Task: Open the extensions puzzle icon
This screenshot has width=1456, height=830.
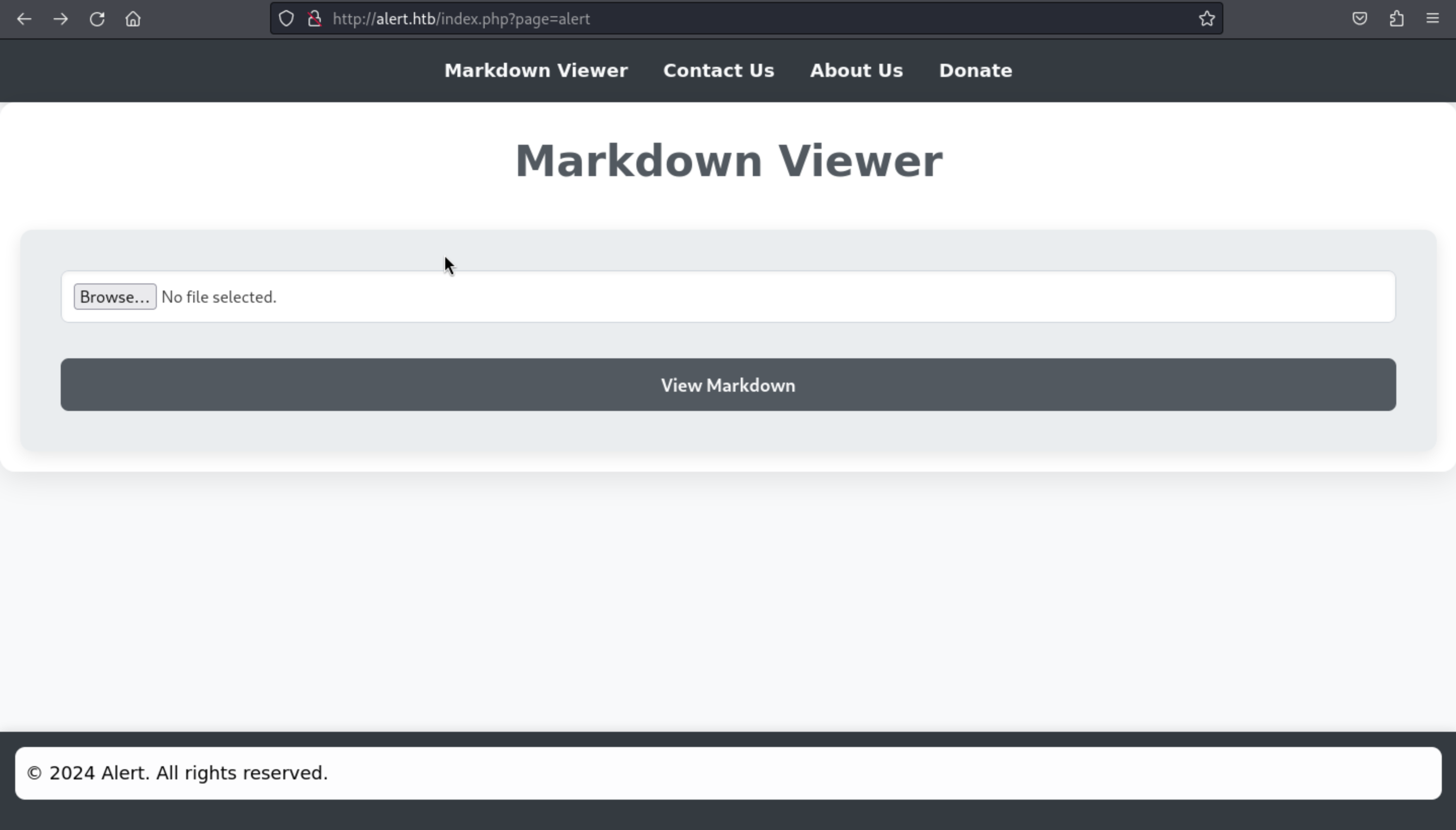Action: 1396,19
